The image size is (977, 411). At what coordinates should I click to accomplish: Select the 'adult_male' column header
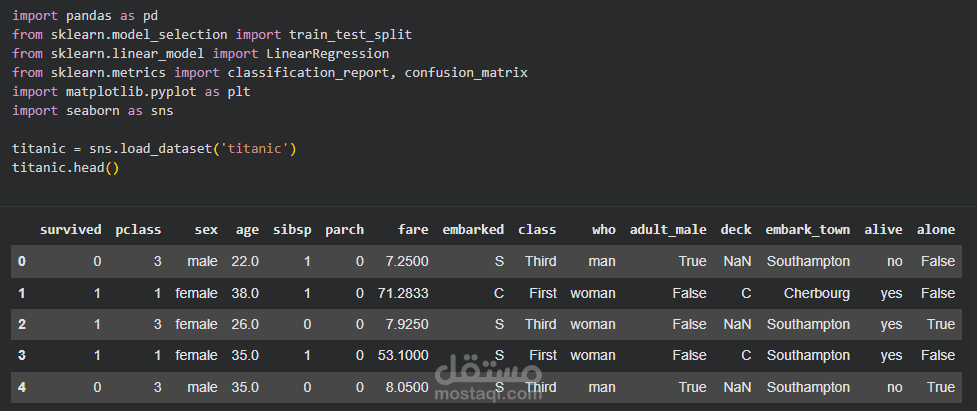point(668,230)
